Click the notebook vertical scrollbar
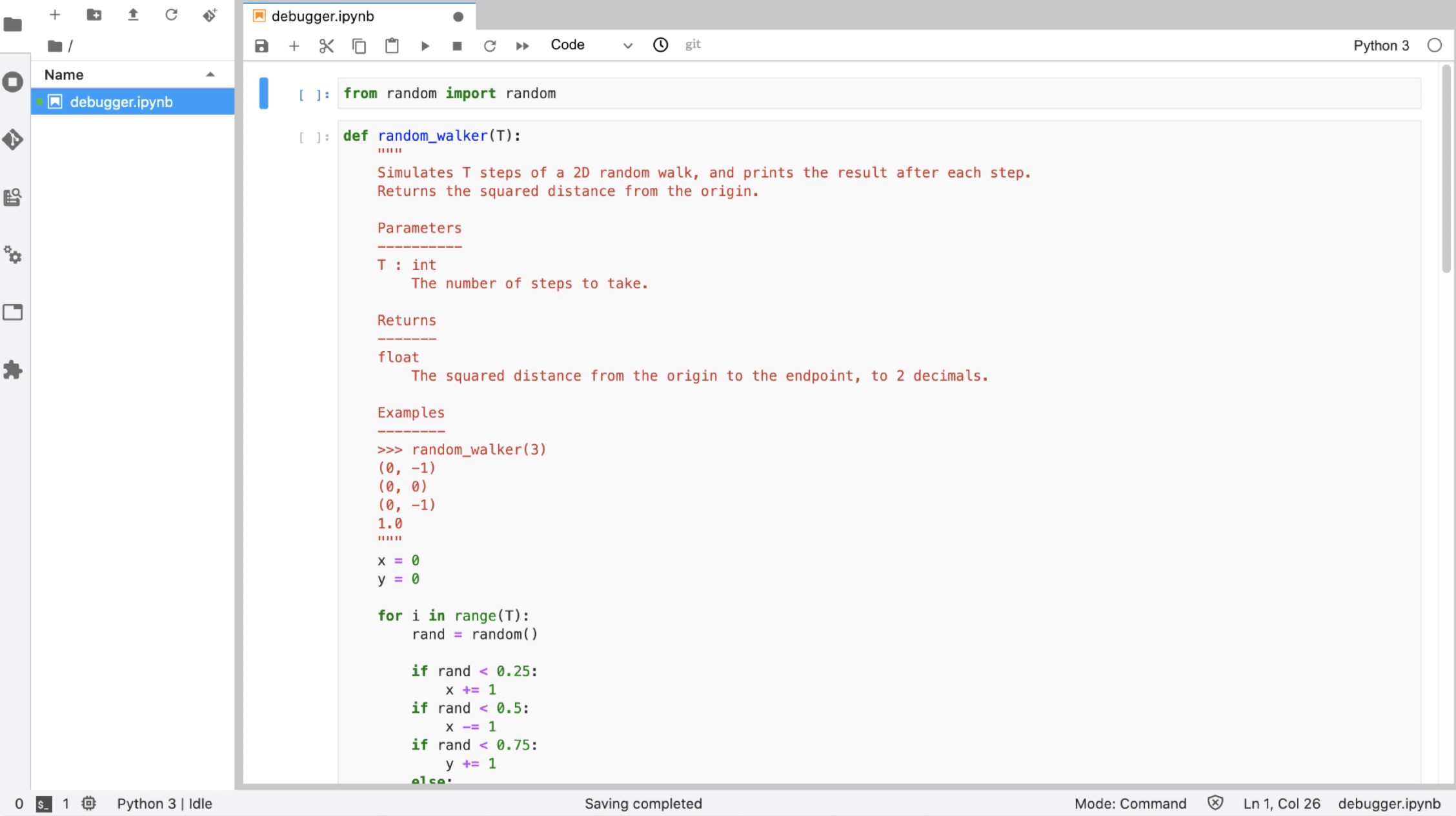The width and height of the screenshot is (1456, 816). pyautogui.click(x=1446, y=169)
